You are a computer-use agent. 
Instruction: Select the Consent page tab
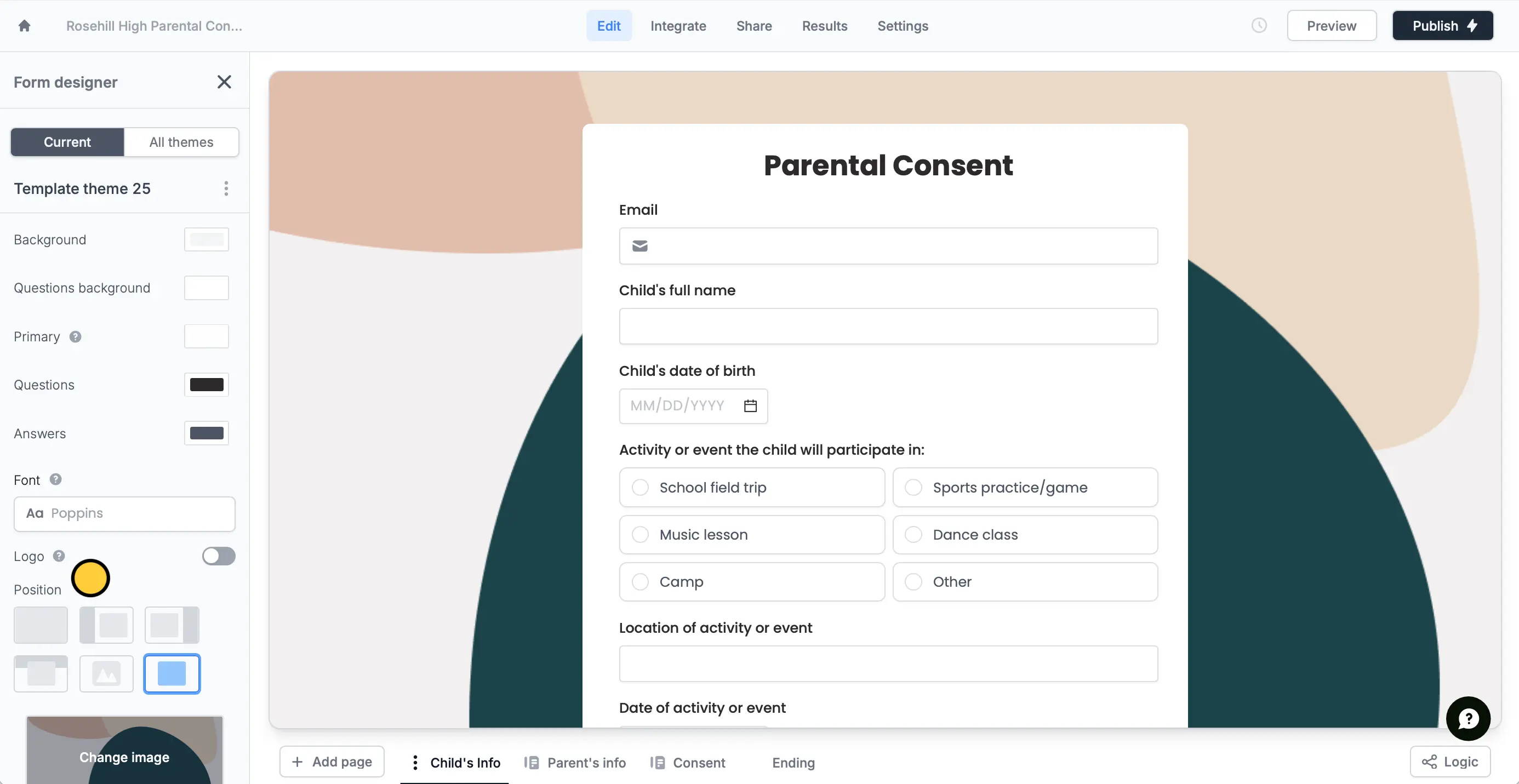pos(699,762)
